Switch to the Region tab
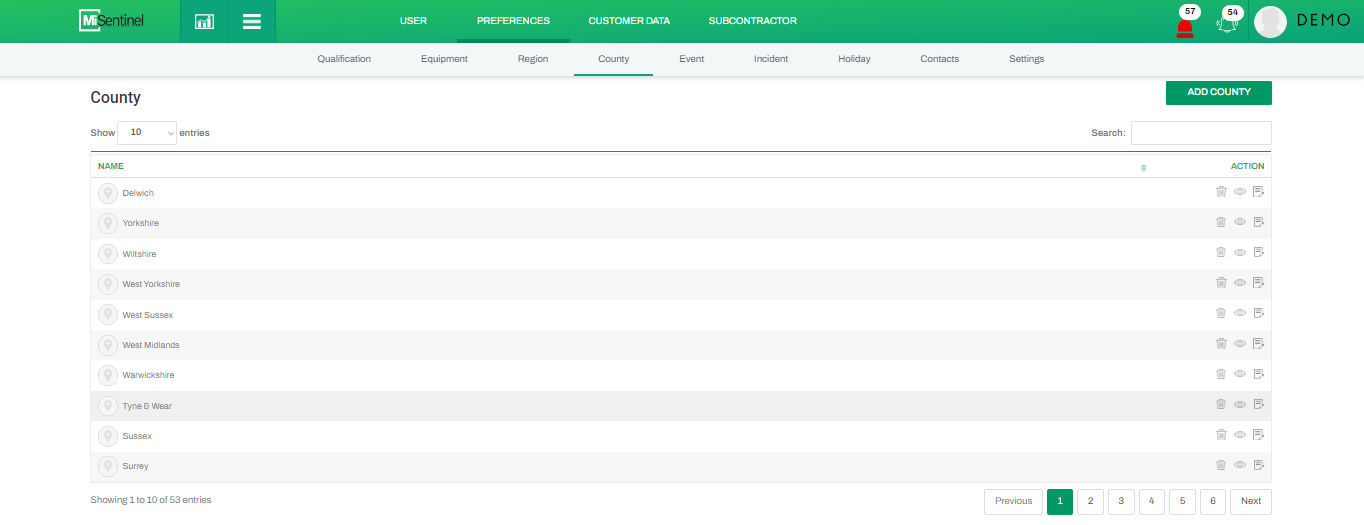This screenshot has width=1364, height=525. pyautogui.click(x=532, y=59)
